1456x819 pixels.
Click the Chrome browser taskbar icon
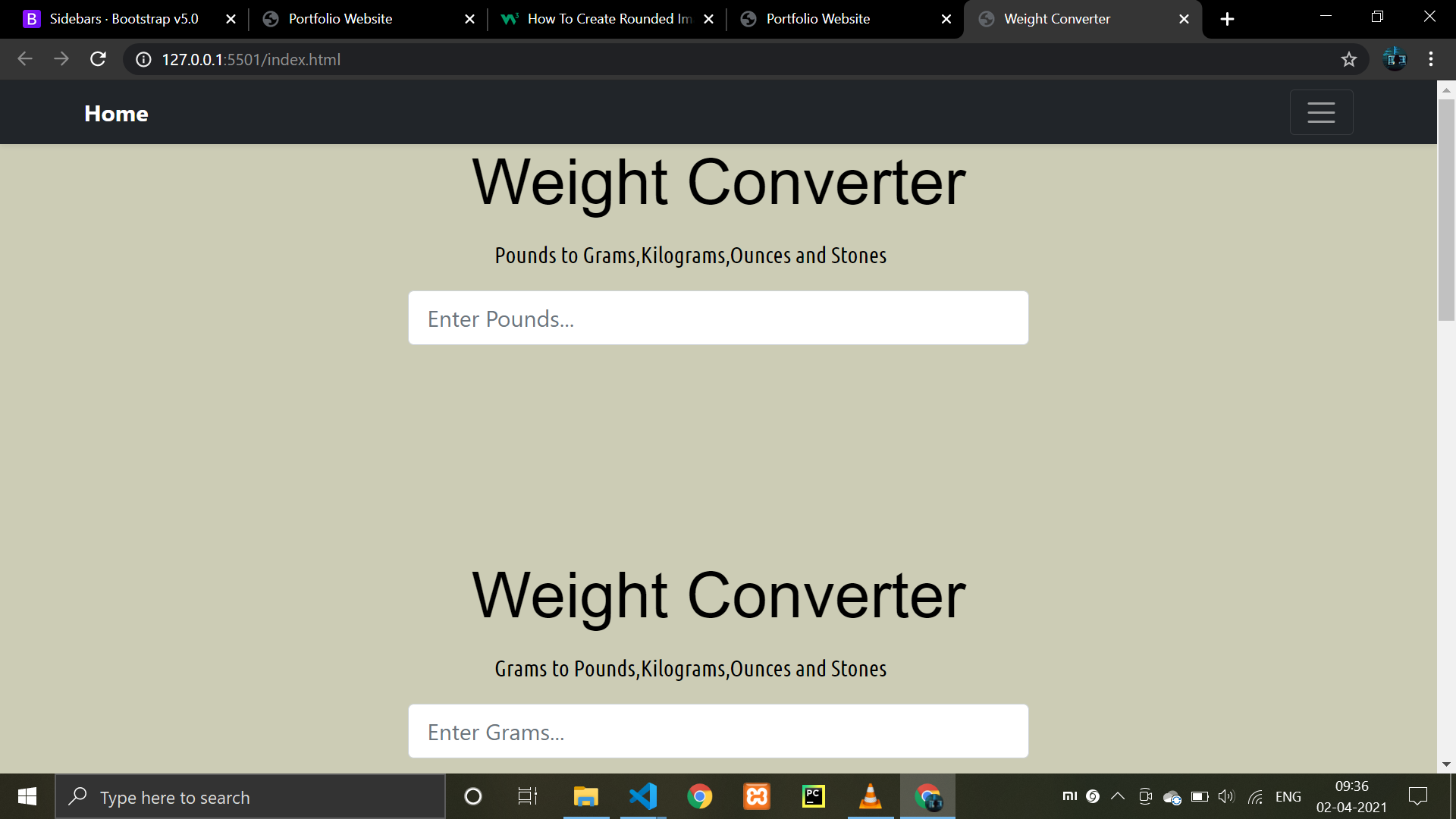[699, 796]
